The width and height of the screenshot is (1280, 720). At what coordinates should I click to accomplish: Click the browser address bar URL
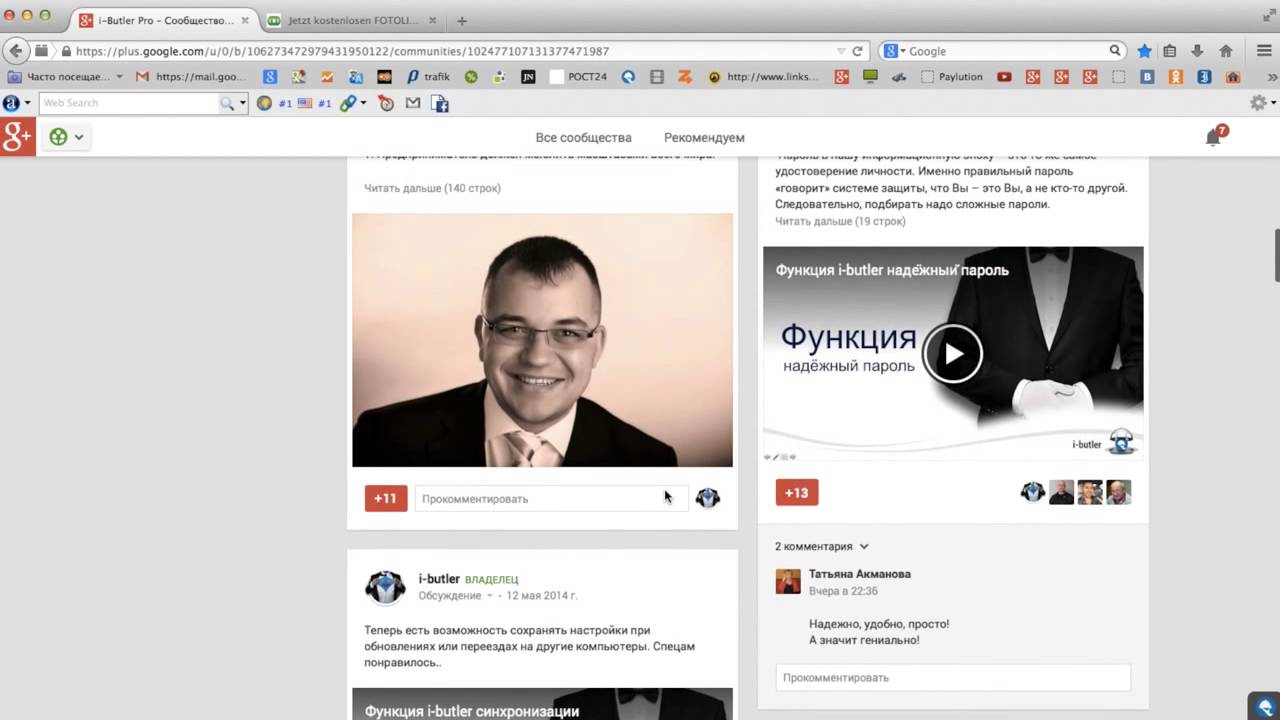pos(342,51)
